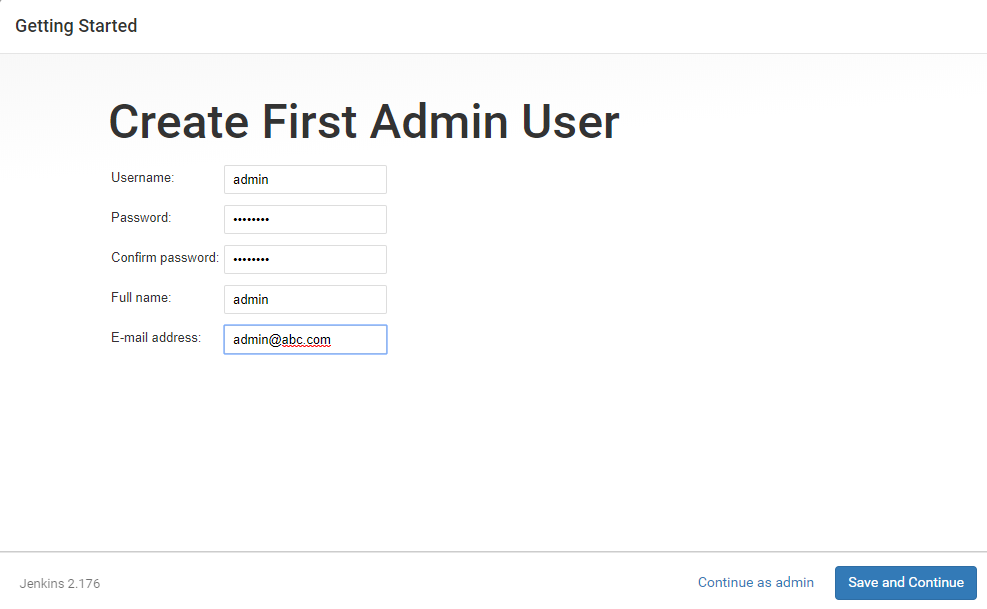The width and height of the screenshot is (987, 609).
Task: Click into the Full name field
Action: point(305,300)
